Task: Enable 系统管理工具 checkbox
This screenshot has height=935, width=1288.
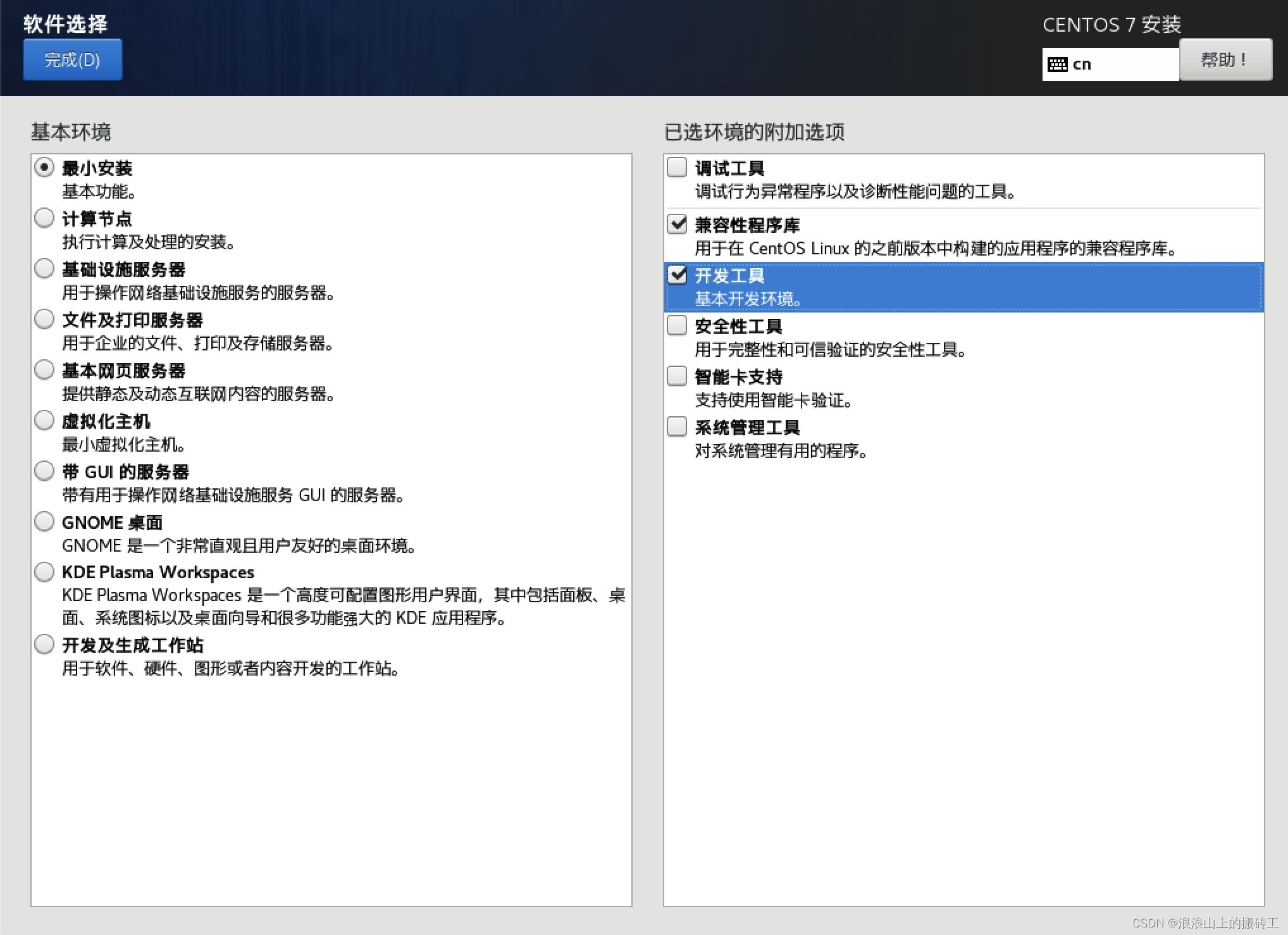Action: tap(677, 427)
